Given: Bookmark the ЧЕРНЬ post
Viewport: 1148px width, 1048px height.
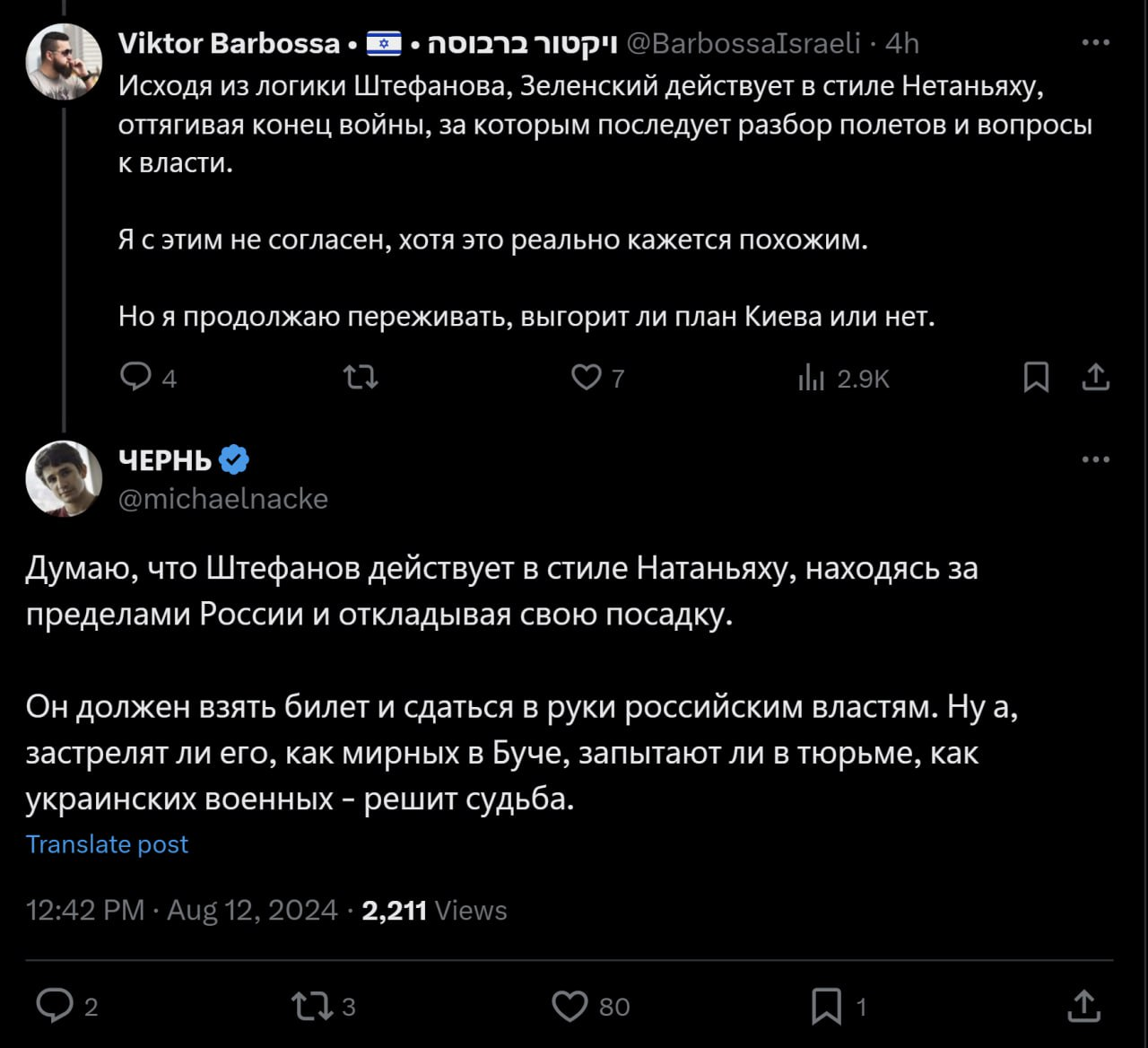Looking at the screenshot, I should [x=826, y=1006].
